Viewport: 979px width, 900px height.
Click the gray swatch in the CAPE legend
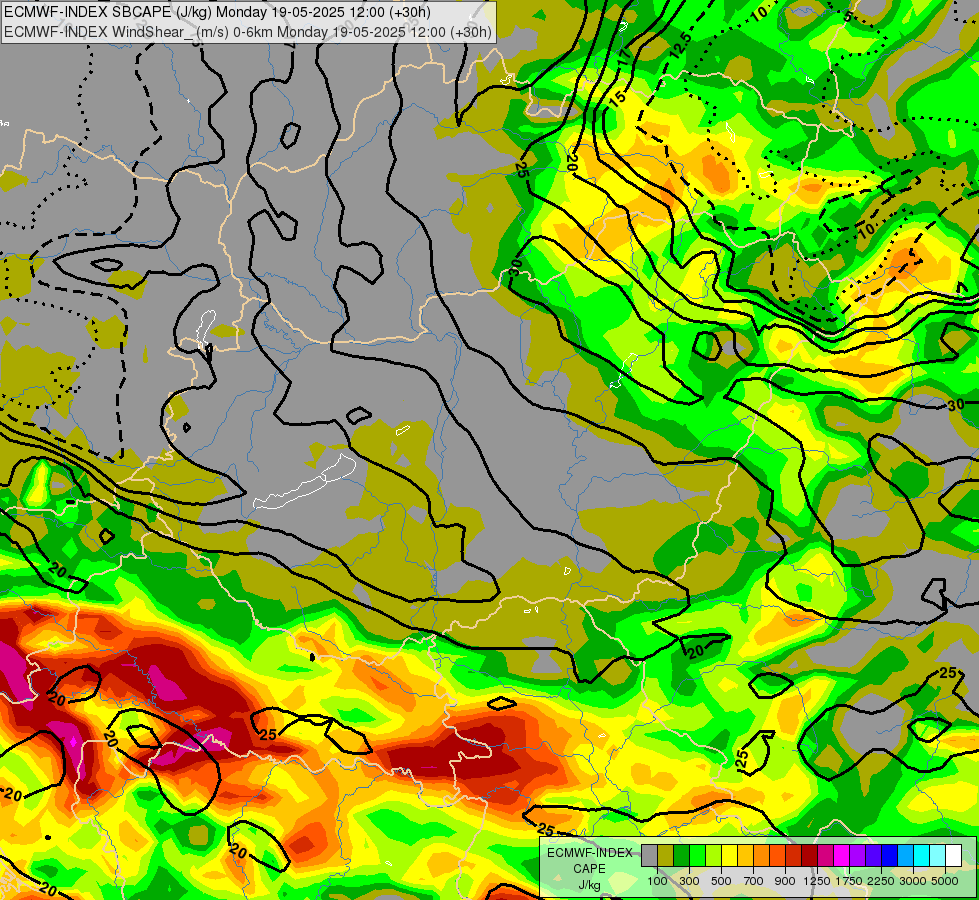click(649, 855)
